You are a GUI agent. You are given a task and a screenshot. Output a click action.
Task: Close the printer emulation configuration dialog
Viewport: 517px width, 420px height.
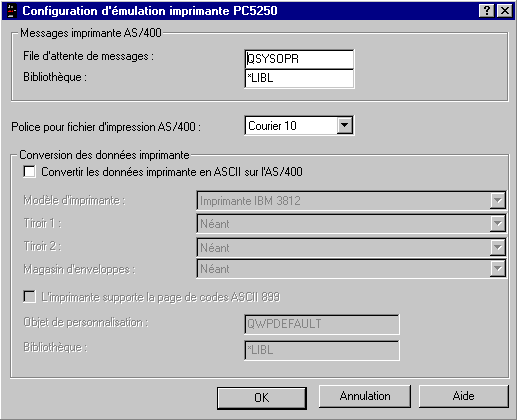point(504,11)
